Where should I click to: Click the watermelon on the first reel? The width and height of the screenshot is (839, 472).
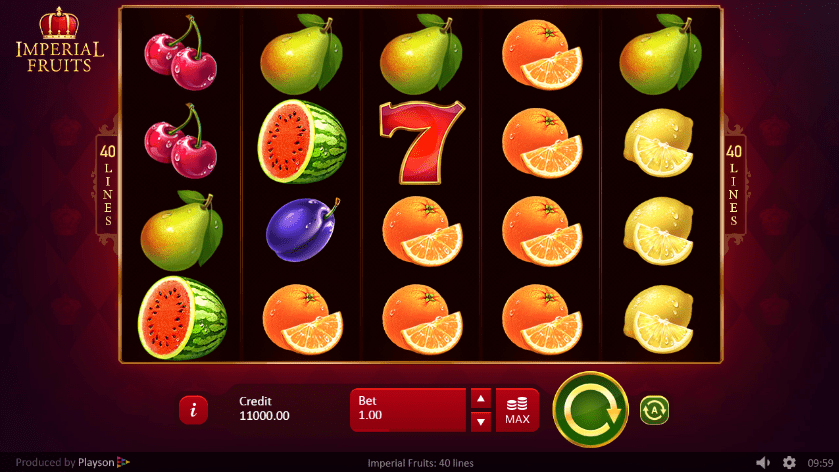182,318
